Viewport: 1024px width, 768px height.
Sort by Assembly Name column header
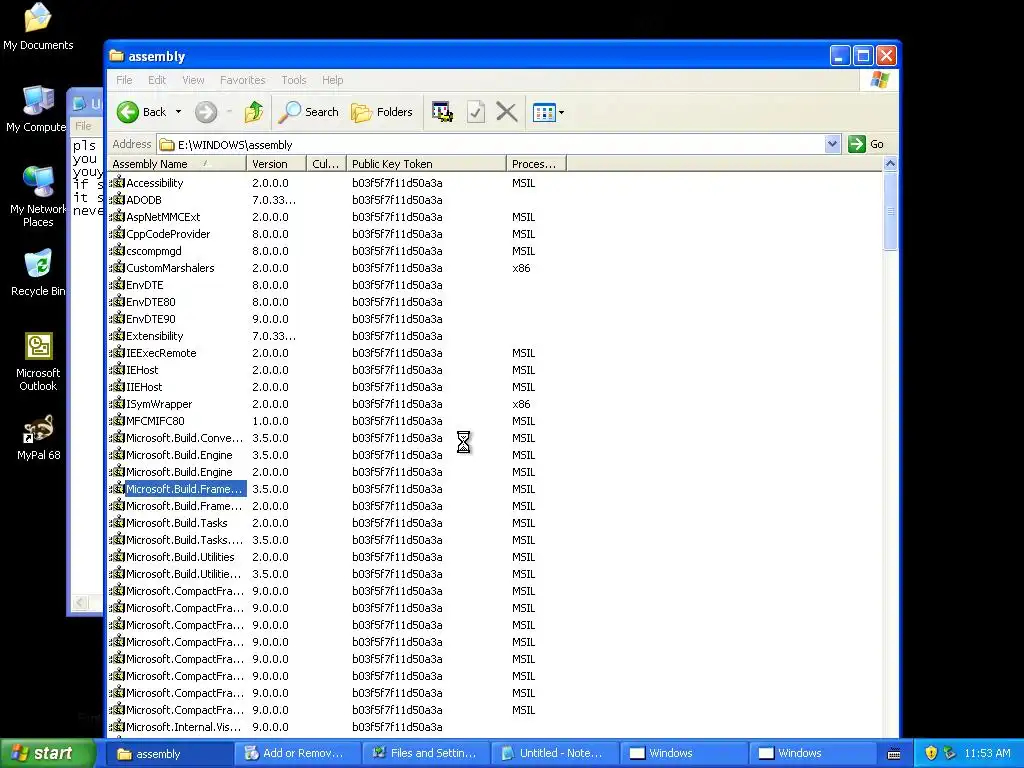click(177, 164)
